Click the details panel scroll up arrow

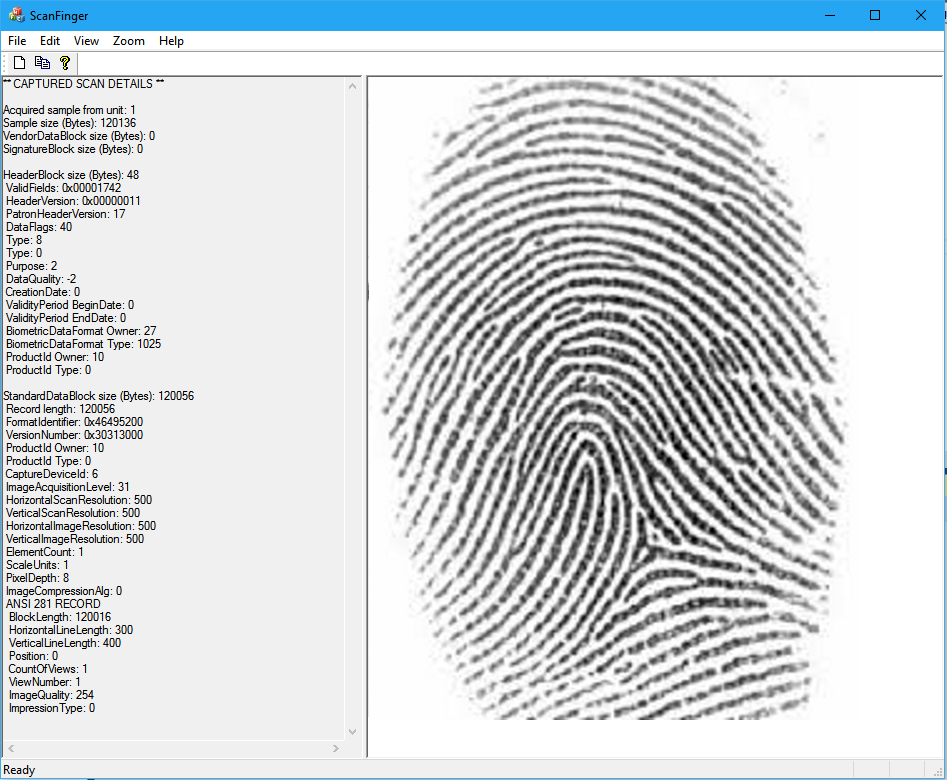click(x=353, y=86)
